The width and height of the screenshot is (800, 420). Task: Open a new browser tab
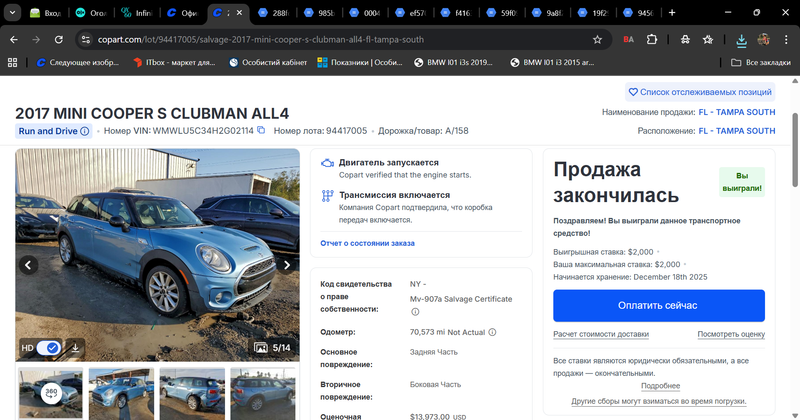[672, 13]
